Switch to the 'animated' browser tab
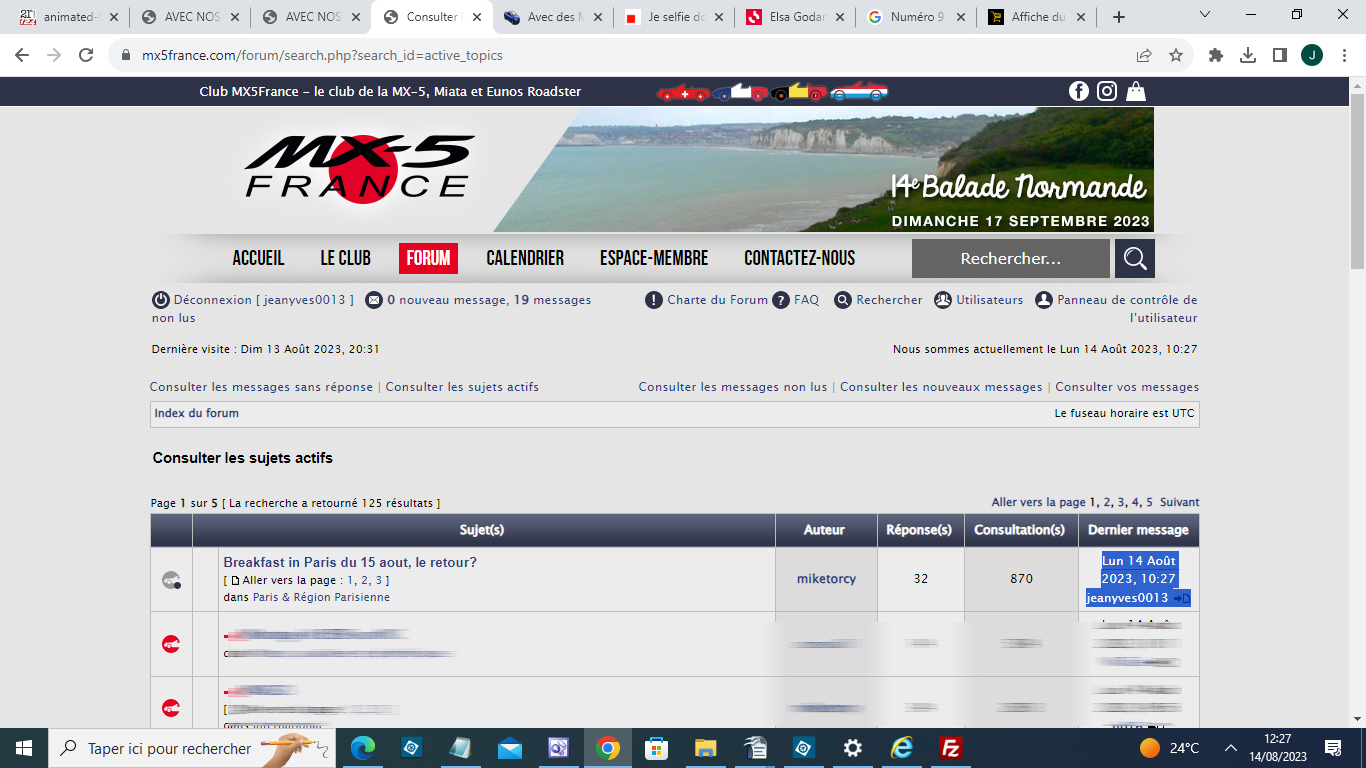 click(x=68, y=17)
